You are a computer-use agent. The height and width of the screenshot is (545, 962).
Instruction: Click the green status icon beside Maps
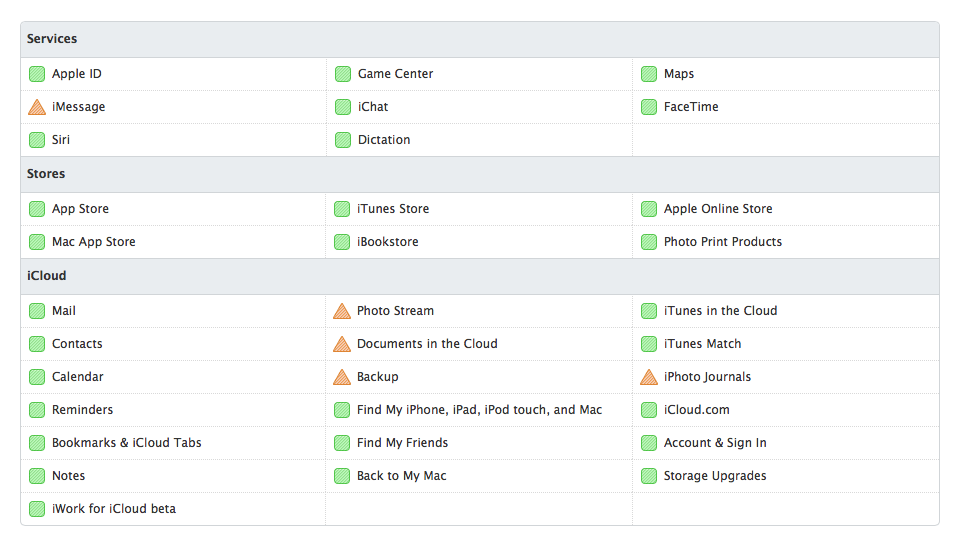[x=649, y=74]
